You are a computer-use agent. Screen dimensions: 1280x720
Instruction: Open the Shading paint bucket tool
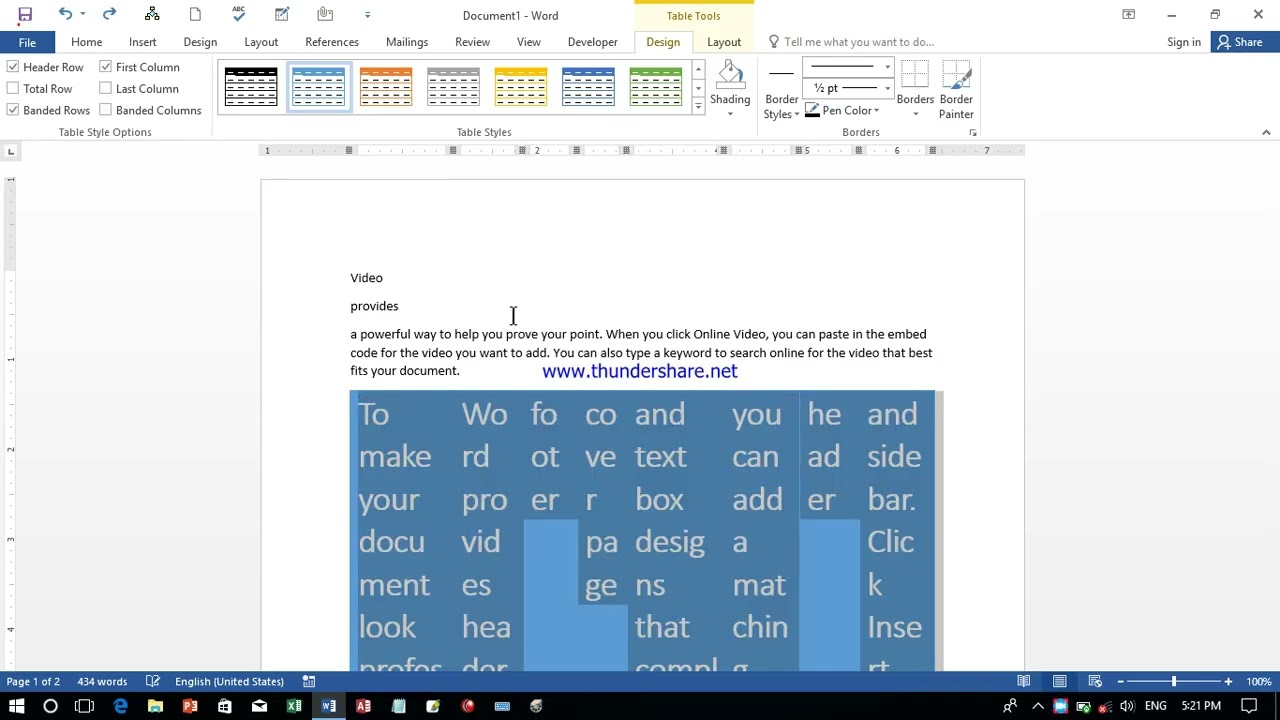click(x=730, y=75)
